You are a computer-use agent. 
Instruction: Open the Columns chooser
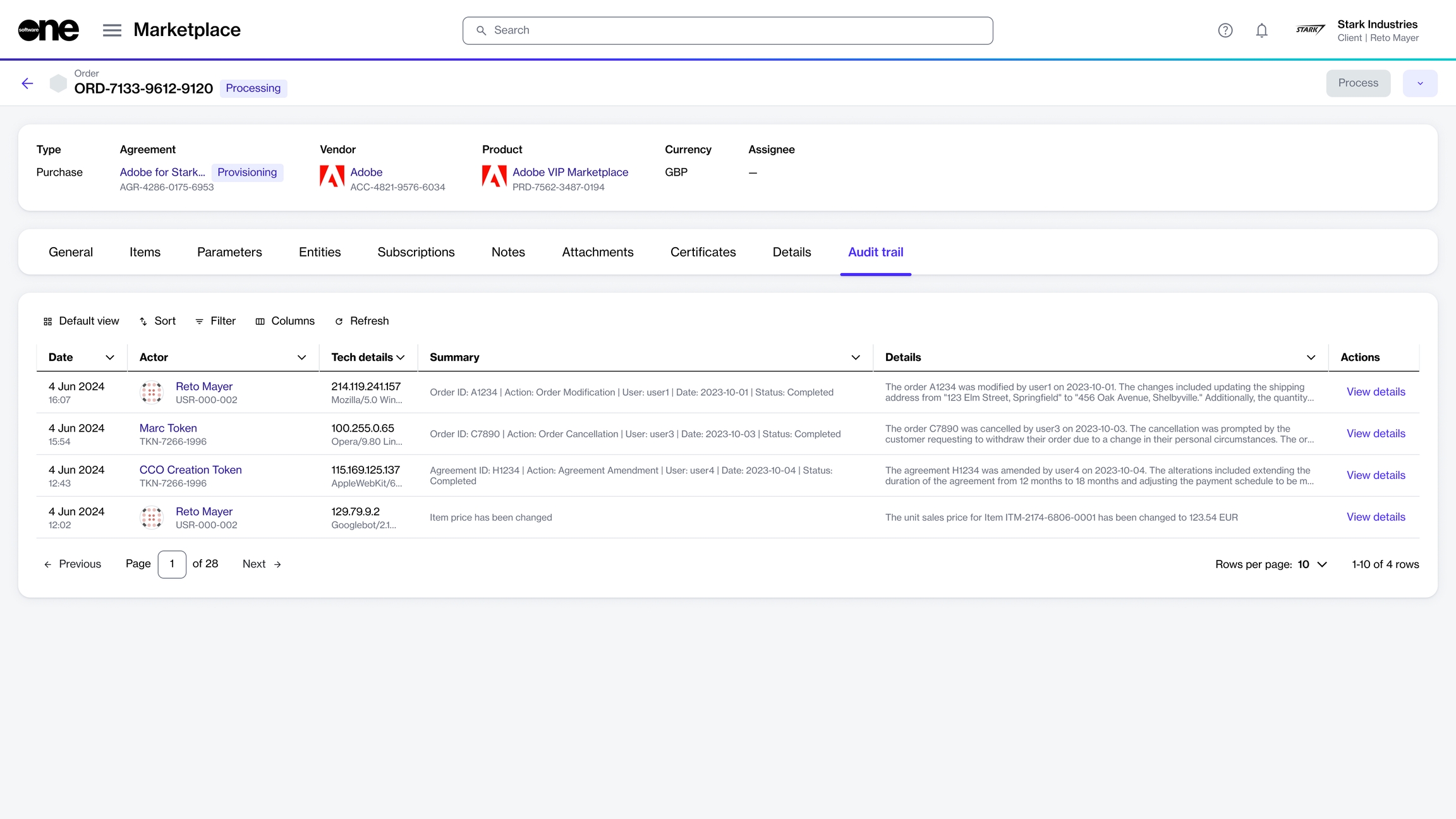click(285, 321)
